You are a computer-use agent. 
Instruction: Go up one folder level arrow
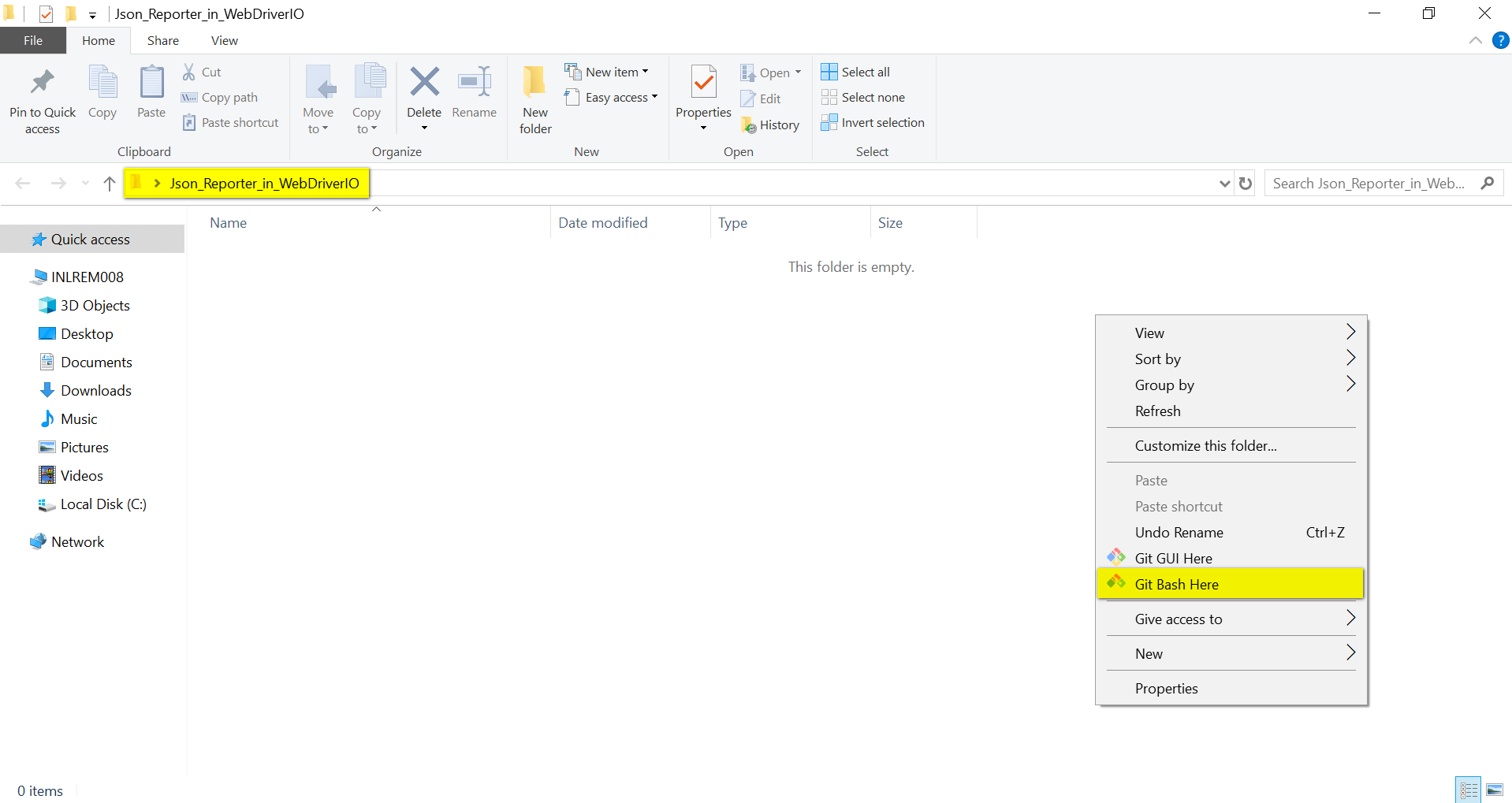pos(110,184)
